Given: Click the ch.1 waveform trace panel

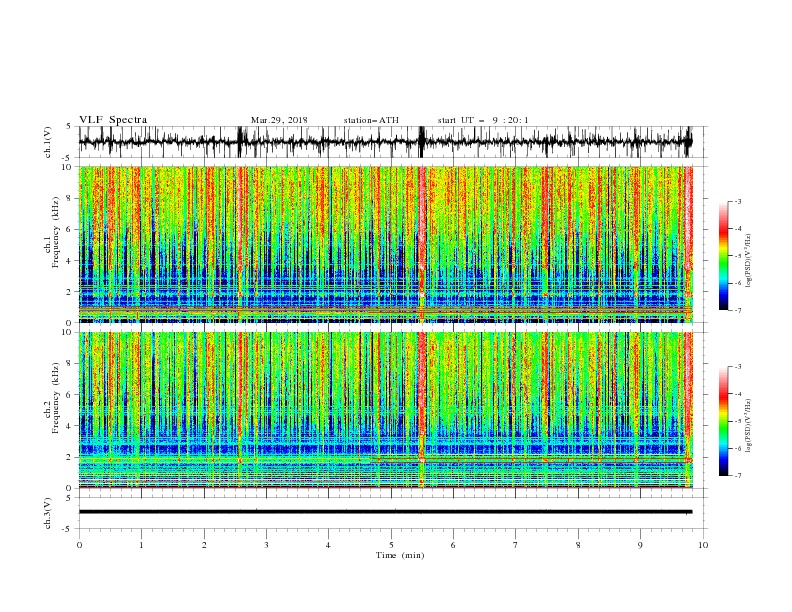Looking at the screenshot, I should point(391,142).
